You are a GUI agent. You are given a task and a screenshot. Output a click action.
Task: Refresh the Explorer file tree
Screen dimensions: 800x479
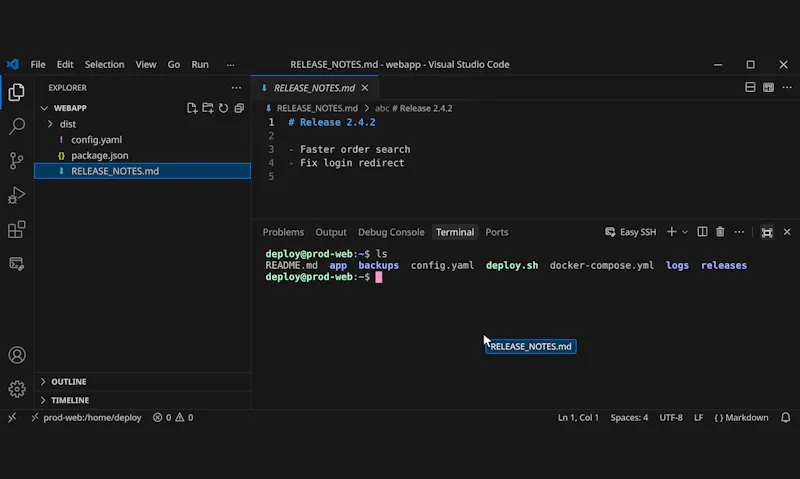coord(223,108)
